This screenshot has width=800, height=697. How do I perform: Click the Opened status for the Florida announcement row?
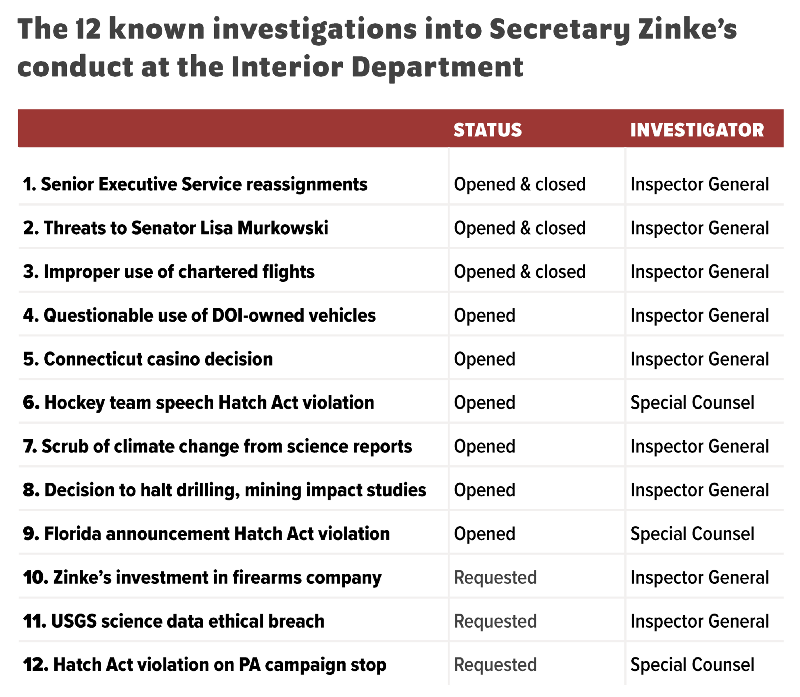point(485,534)
